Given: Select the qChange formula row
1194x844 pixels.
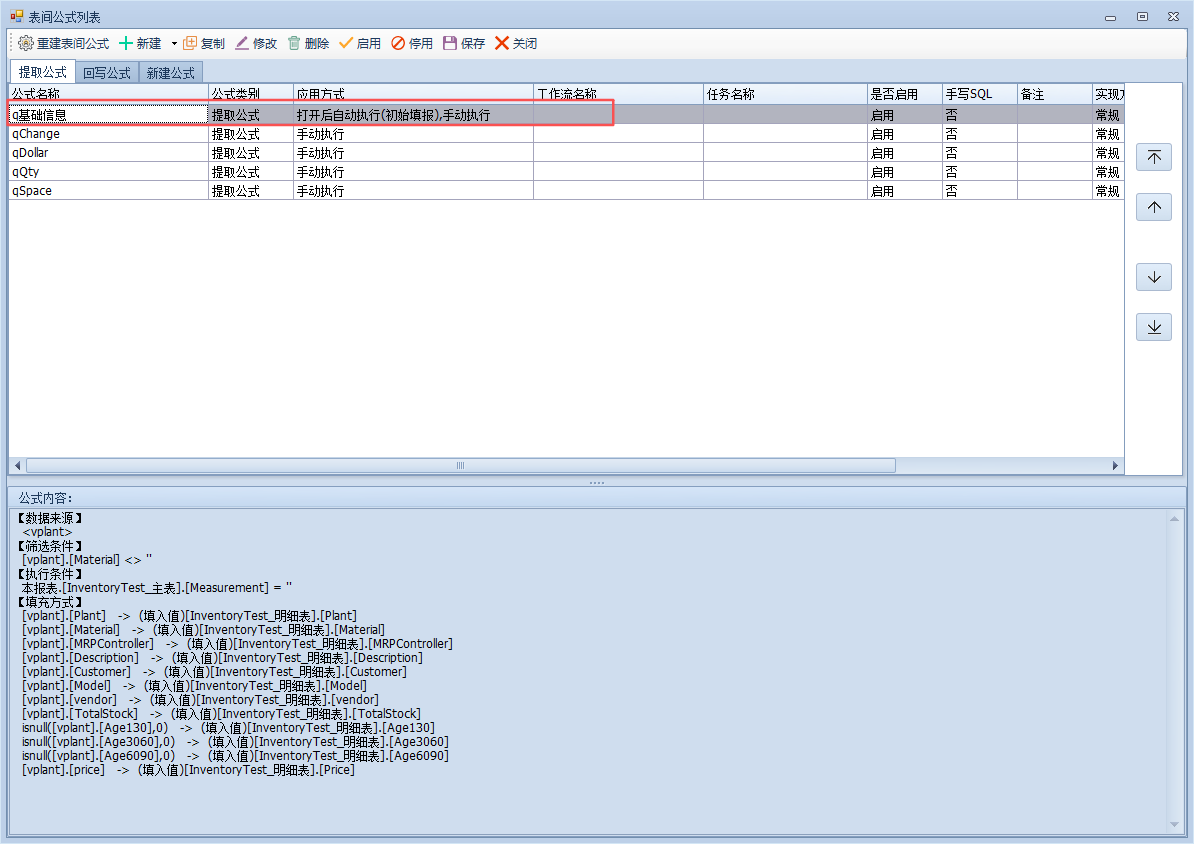Looking at the screenshot, I should pyautogui.click(x=566, y=133).
